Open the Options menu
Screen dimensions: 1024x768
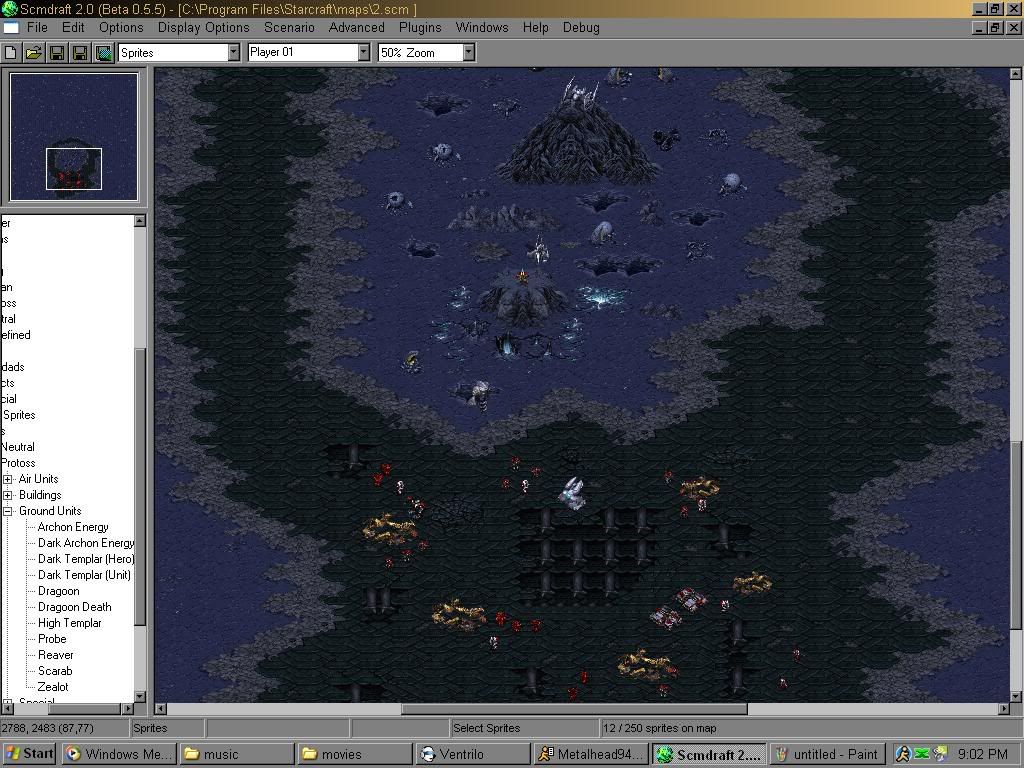121,27
